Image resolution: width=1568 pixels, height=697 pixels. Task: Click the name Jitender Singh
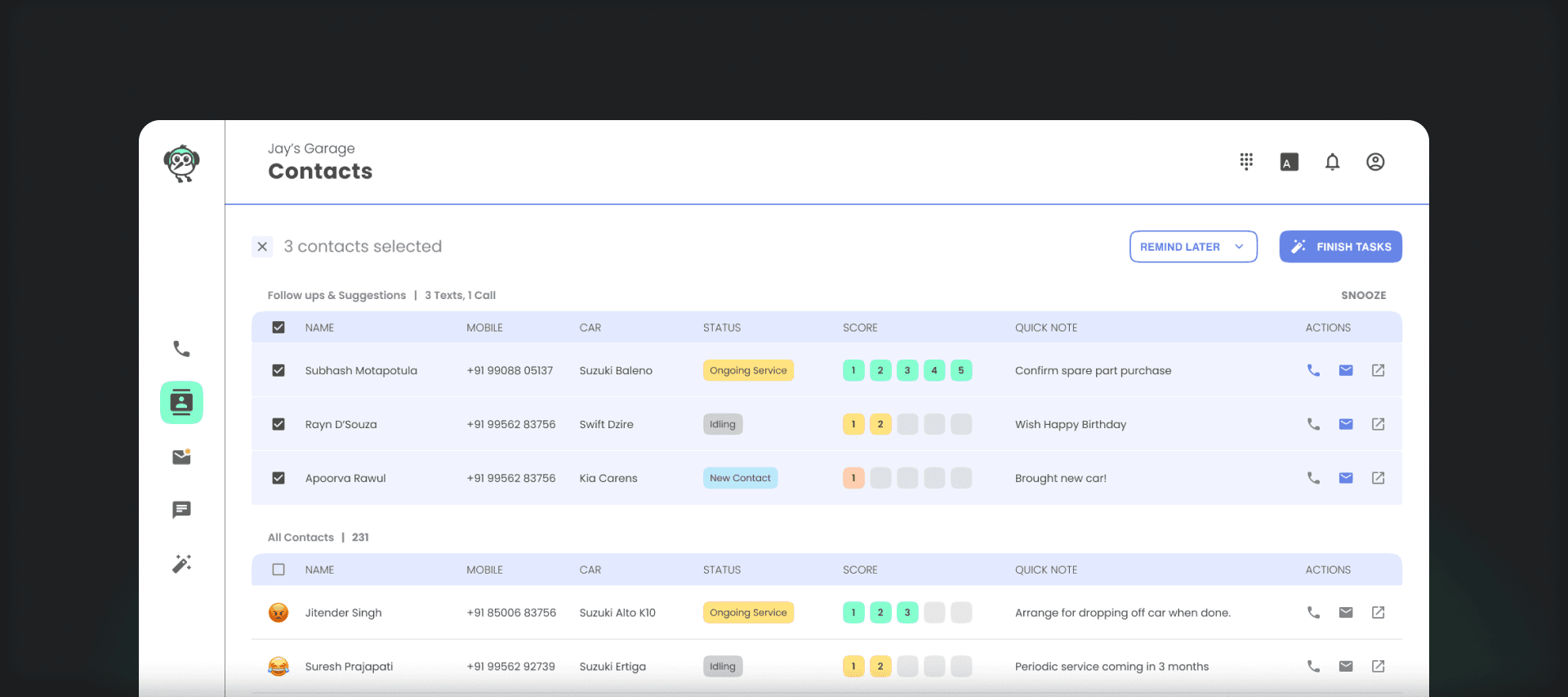(343, 612)
